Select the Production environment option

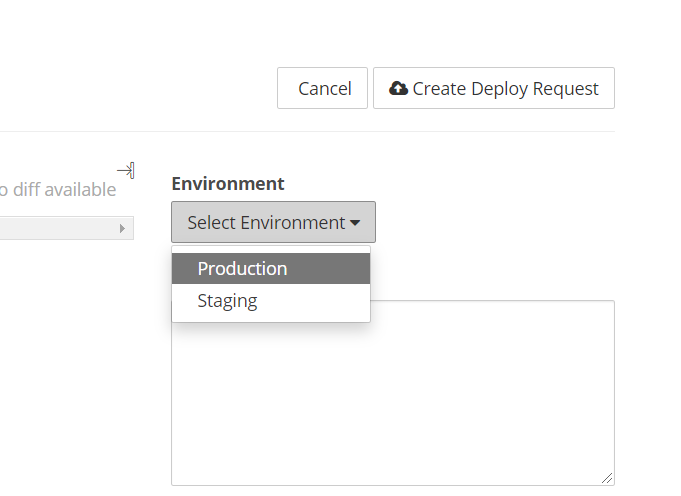click(242, 268)
